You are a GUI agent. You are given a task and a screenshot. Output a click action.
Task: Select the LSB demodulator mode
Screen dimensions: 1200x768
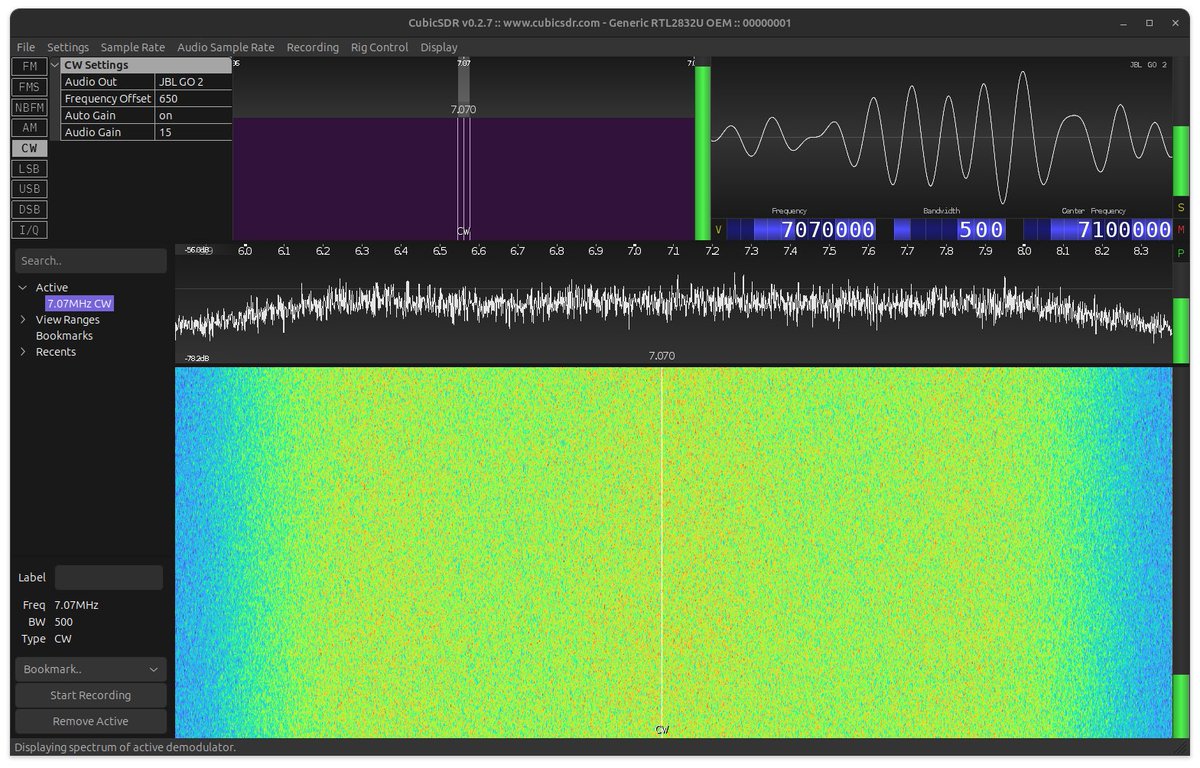click(29, 168)
